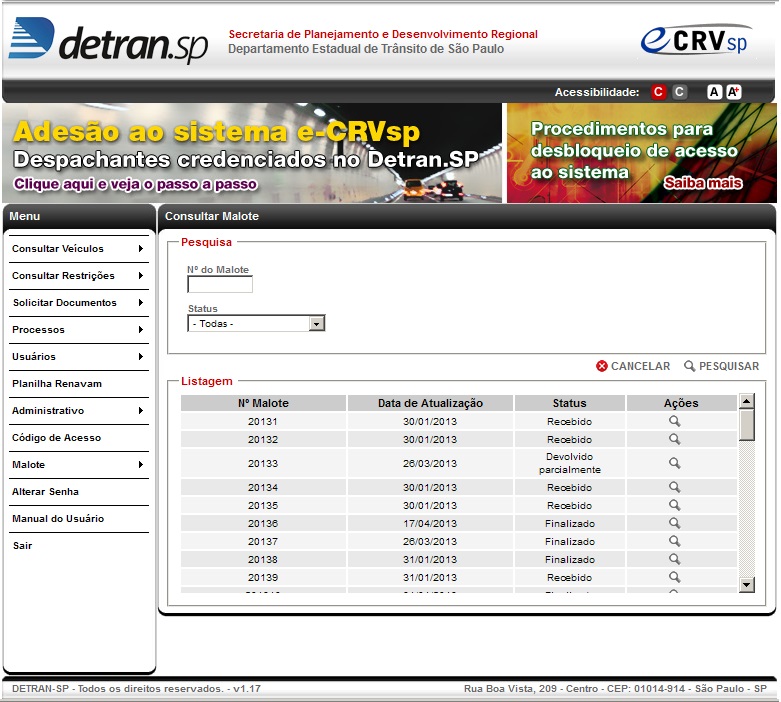View details of malote 20139
The width and height of the screenshot is (781, 702).
674,576
